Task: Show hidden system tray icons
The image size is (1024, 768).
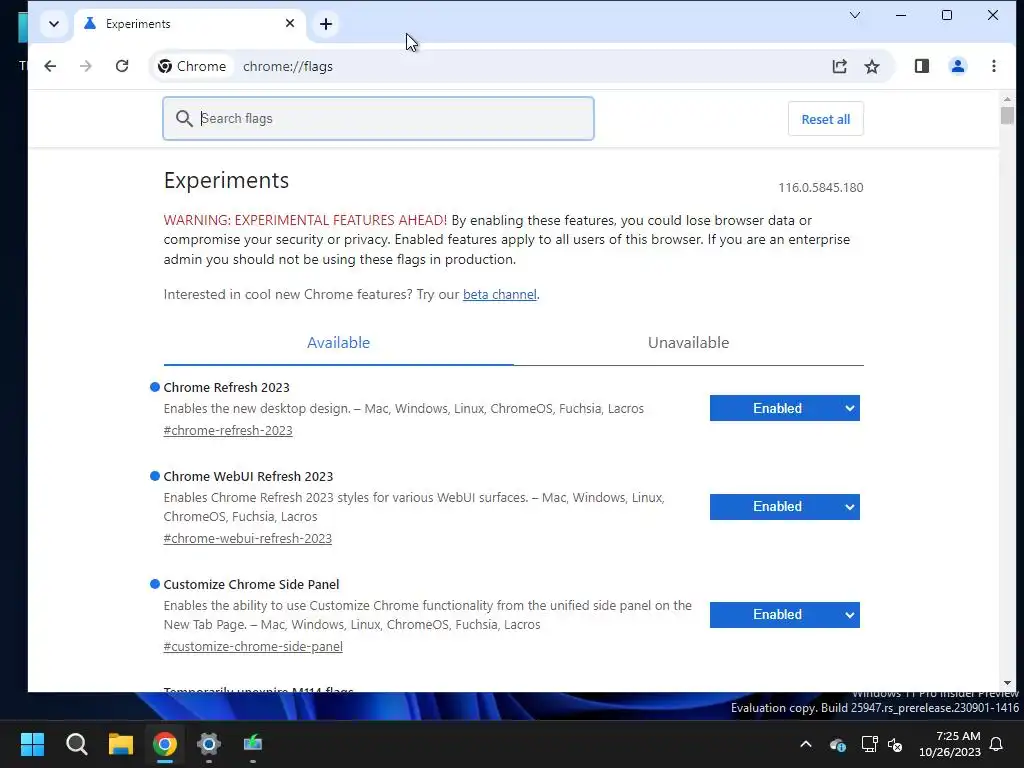Action: (x=806, y=744)
